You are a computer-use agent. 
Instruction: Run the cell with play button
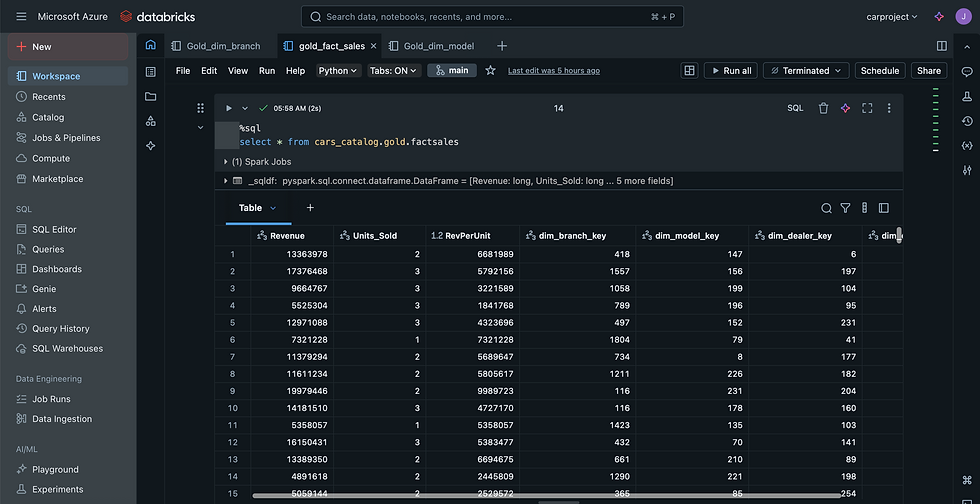click(x=228, y=108)
